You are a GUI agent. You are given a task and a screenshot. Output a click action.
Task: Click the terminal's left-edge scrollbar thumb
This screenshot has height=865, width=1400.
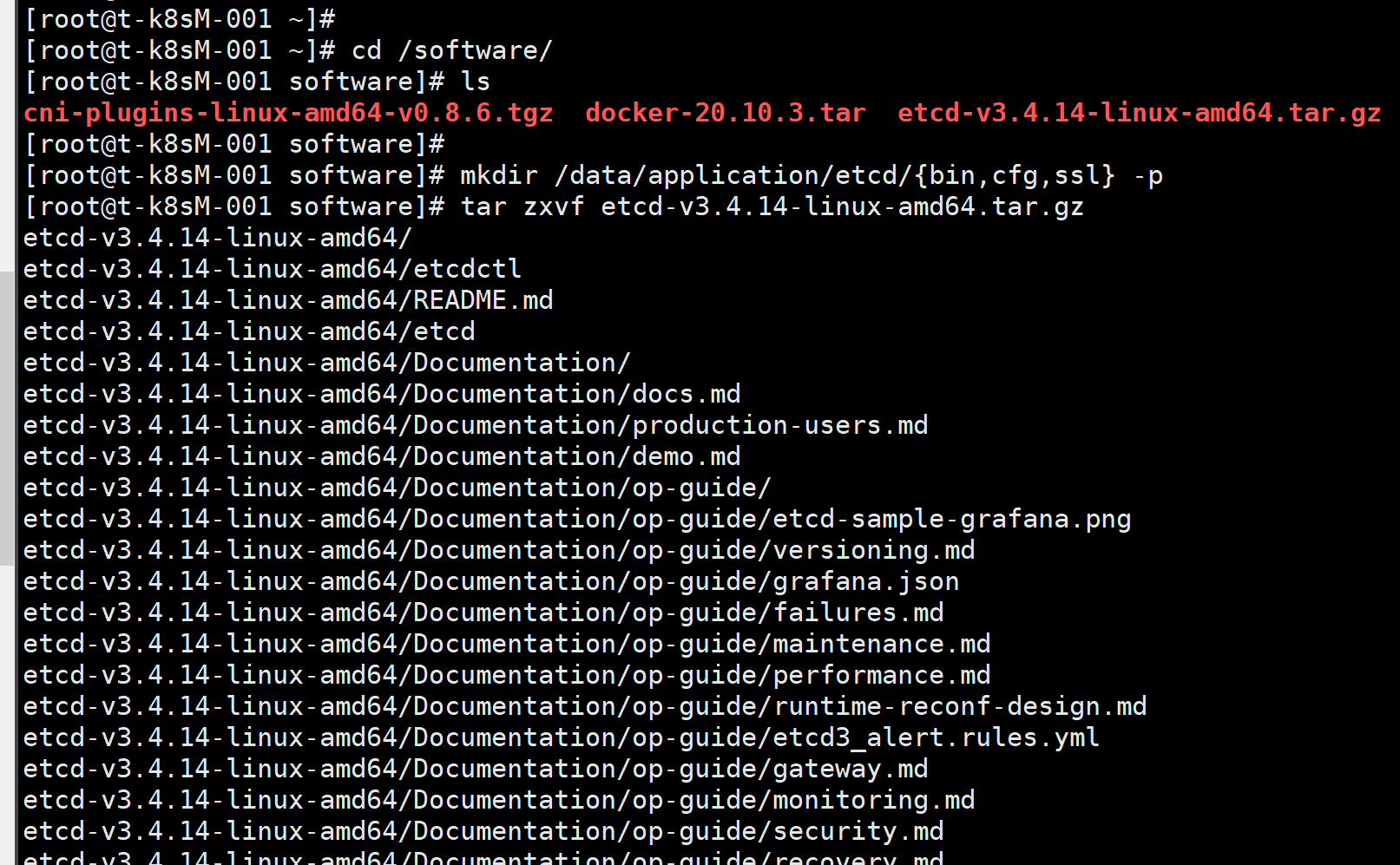tap(7, 418)
